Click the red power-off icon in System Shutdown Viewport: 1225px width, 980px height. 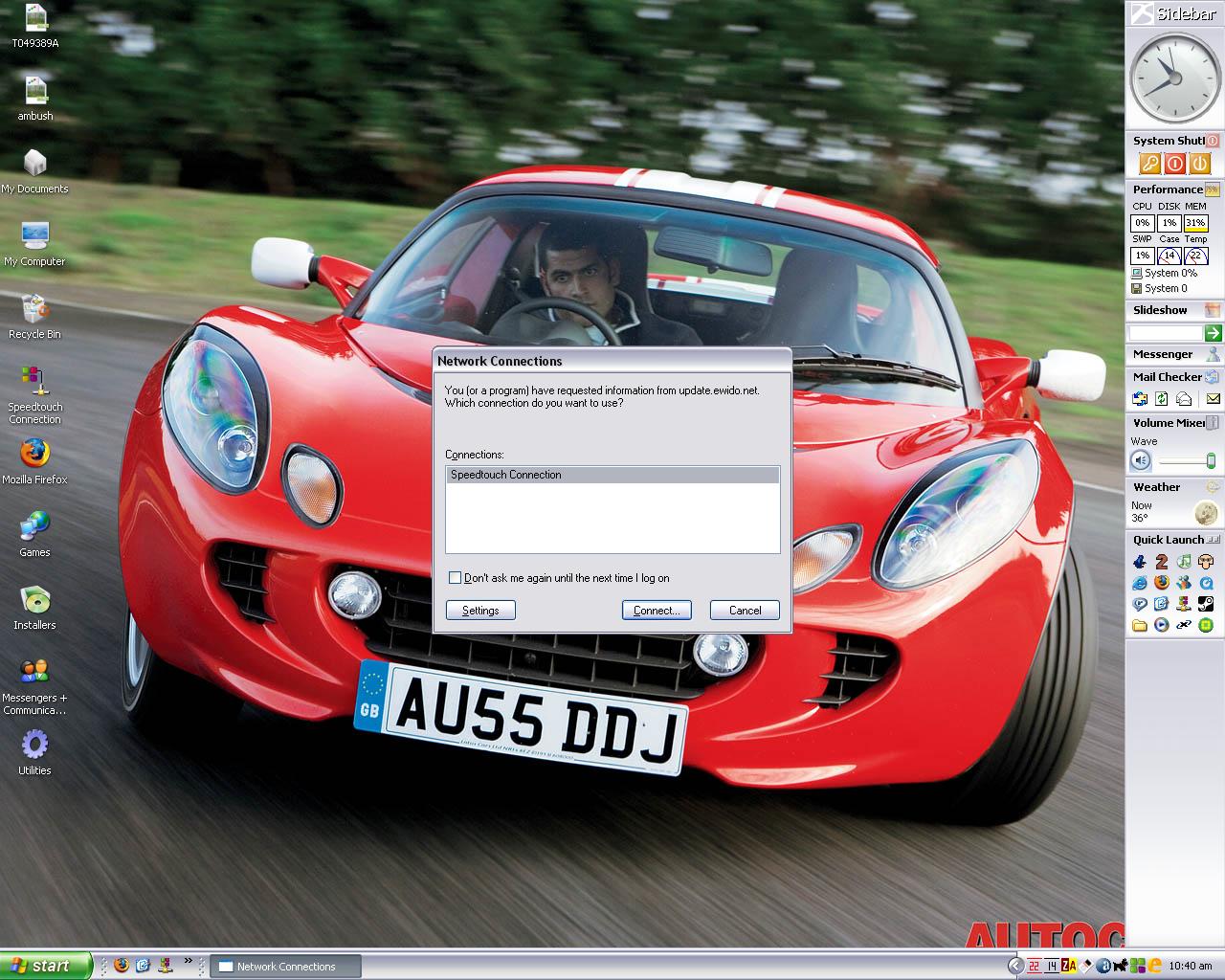(x=1174, y=164)
